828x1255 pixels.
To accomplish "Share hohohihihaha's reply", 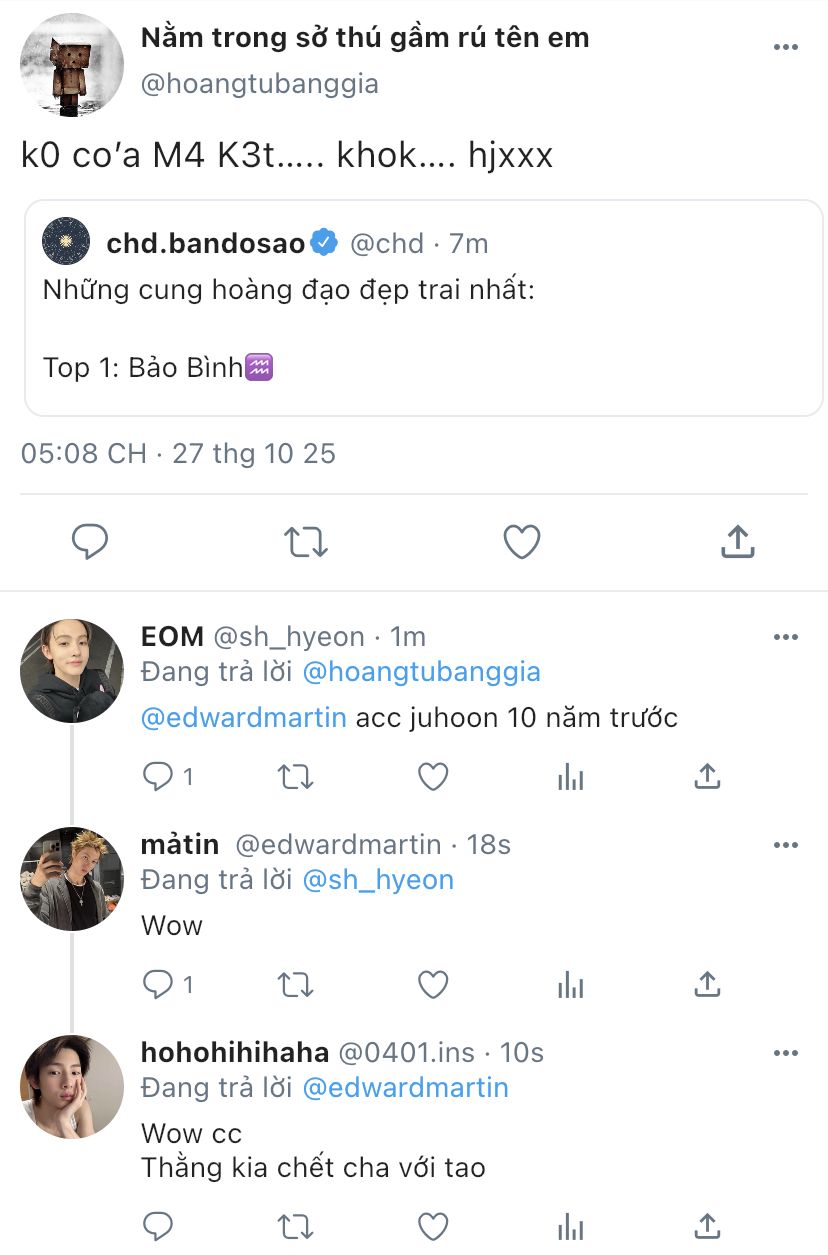I will [x=707, y=1226].
